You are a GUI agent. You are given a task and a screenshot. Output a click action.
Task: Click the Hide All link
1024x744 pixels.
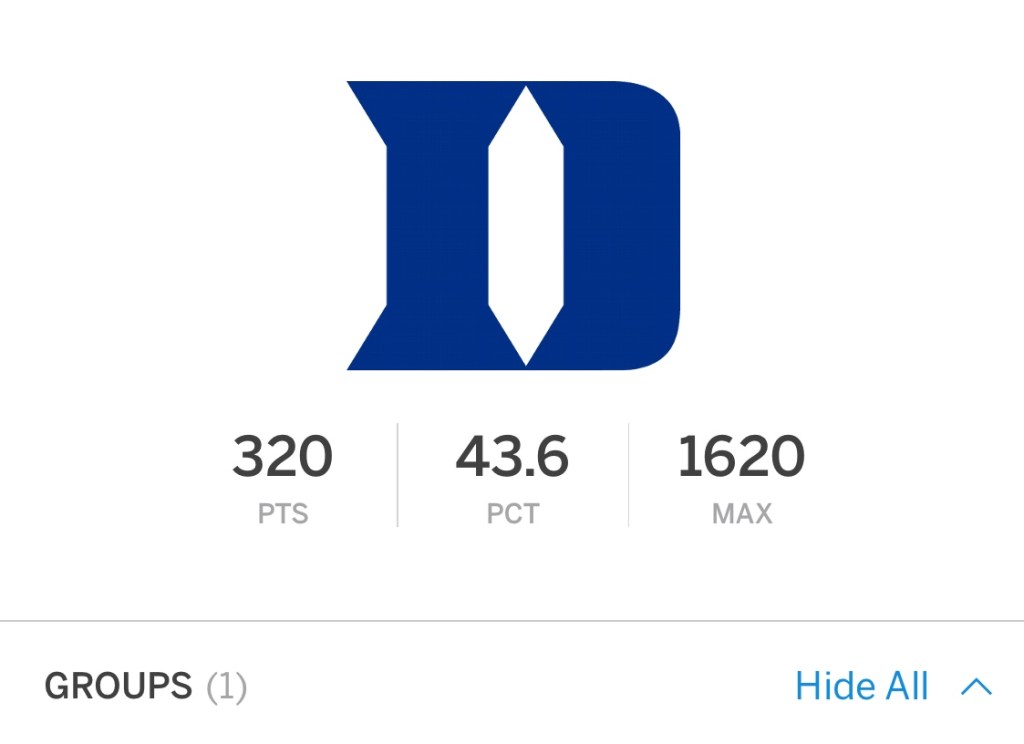[x=862, y=687]
